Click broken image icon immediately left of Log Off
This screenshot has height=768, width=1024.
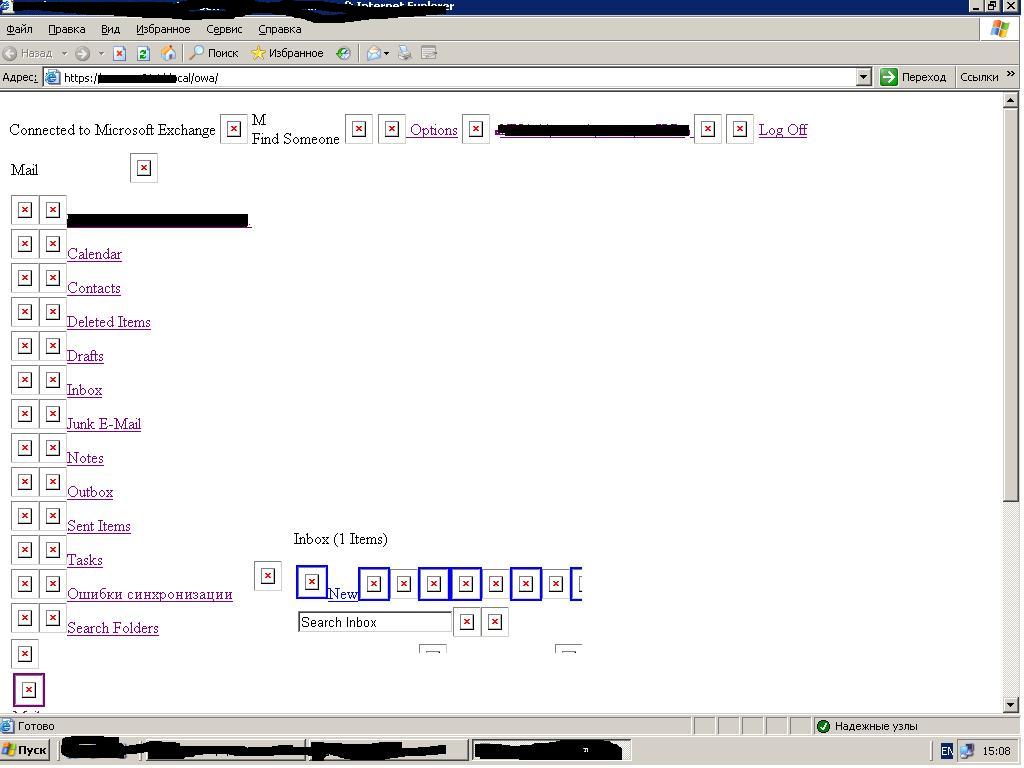740,129
